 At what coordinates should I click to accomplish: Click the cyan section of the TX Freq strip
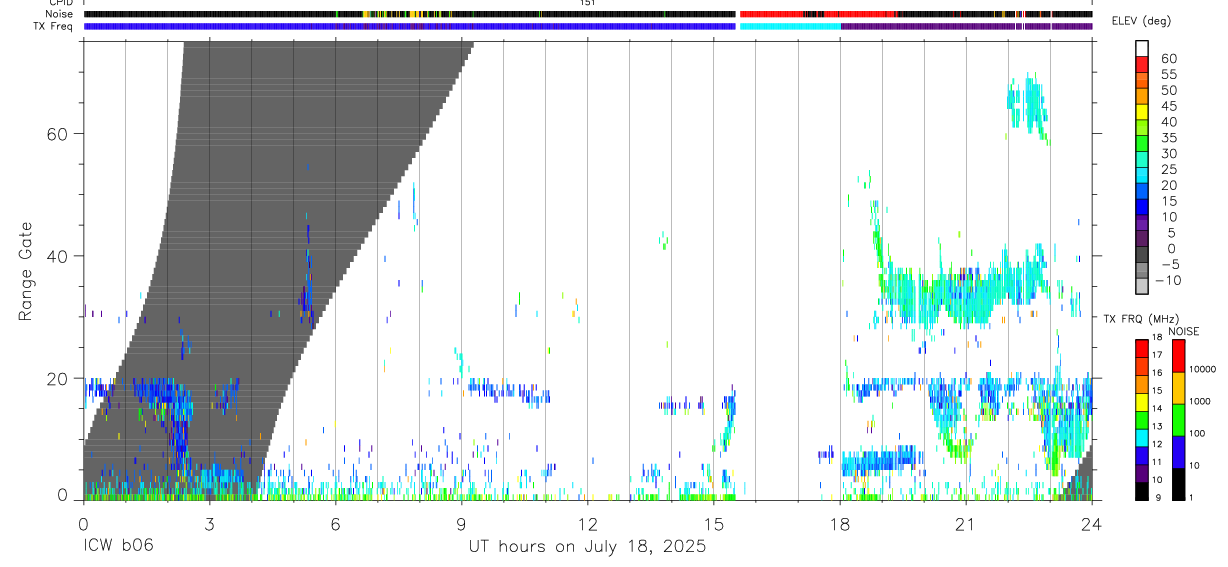(x=790, y=26)
